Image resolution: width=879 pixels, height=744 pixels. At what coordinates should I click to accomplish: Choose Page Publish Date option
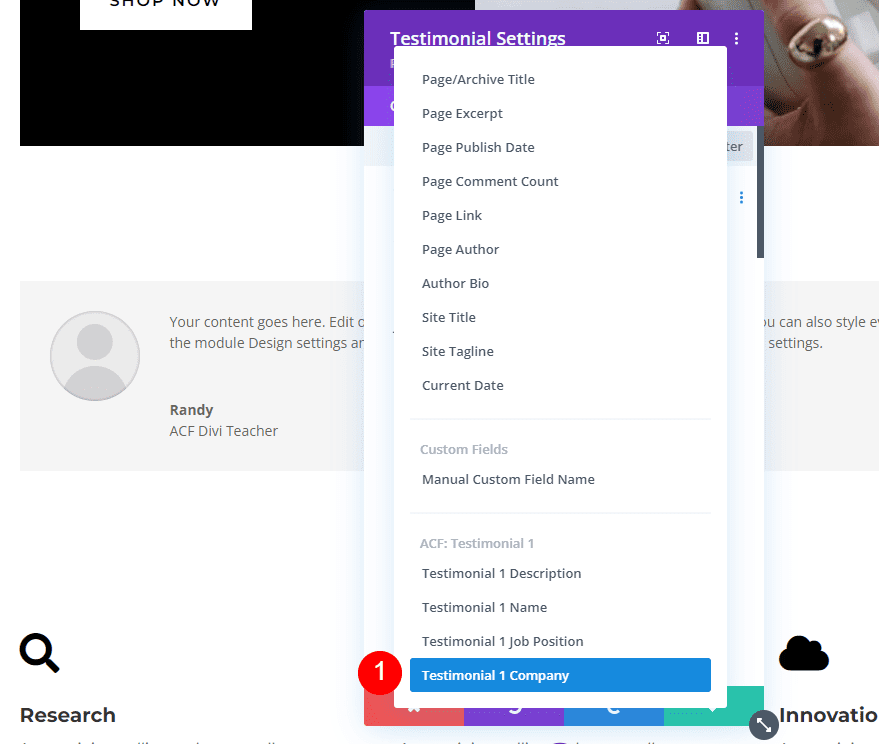point(478,147)
